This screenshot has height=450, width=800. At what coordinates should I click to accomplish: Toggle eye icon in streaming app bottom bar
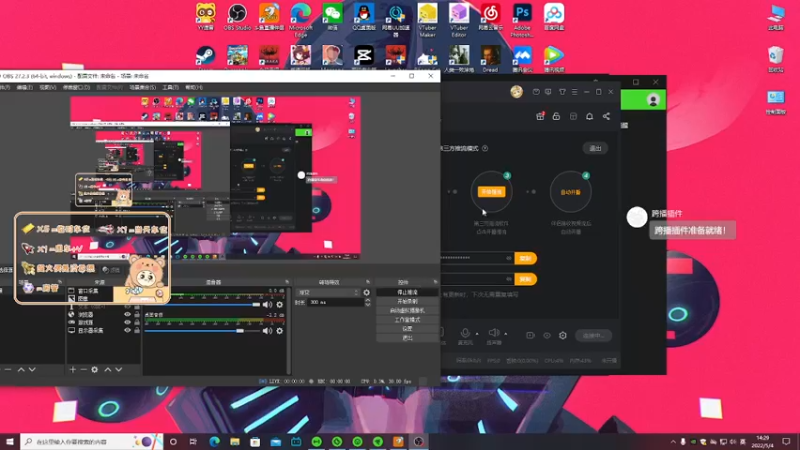click(x=546, y=335)
